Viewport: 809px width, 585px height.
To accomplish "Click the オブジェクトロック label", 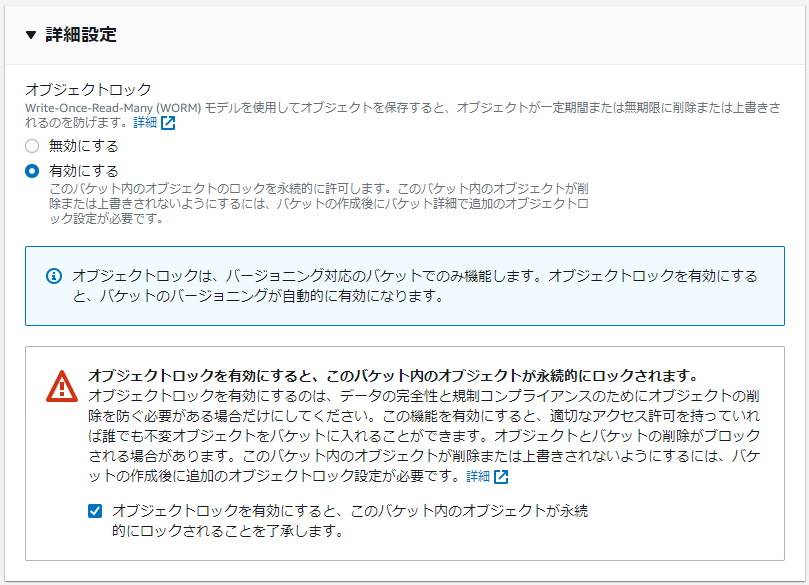I will pos(88,89).
